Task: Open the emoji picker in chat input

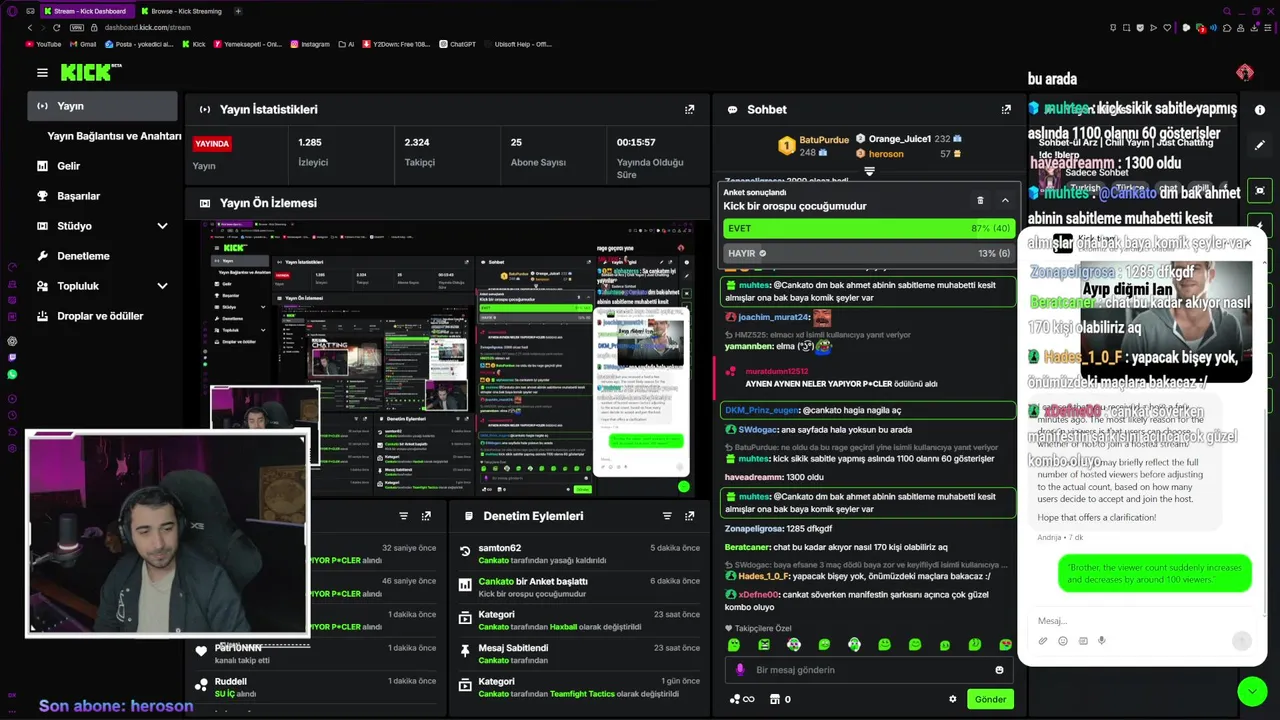Action: [x=999, y=670]
